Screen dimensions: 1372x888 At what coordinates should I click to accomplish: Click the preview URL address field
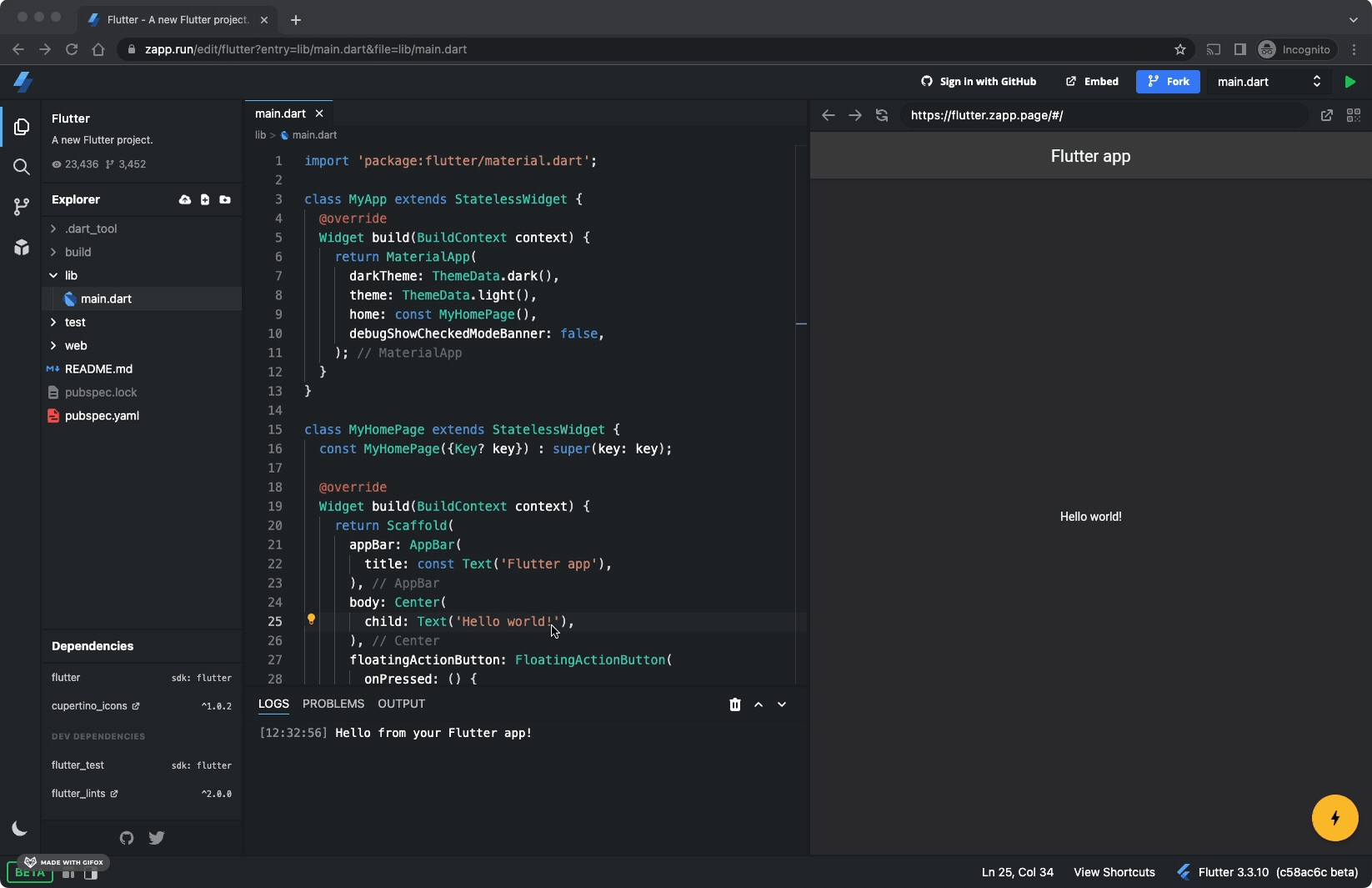point(1105,115)
